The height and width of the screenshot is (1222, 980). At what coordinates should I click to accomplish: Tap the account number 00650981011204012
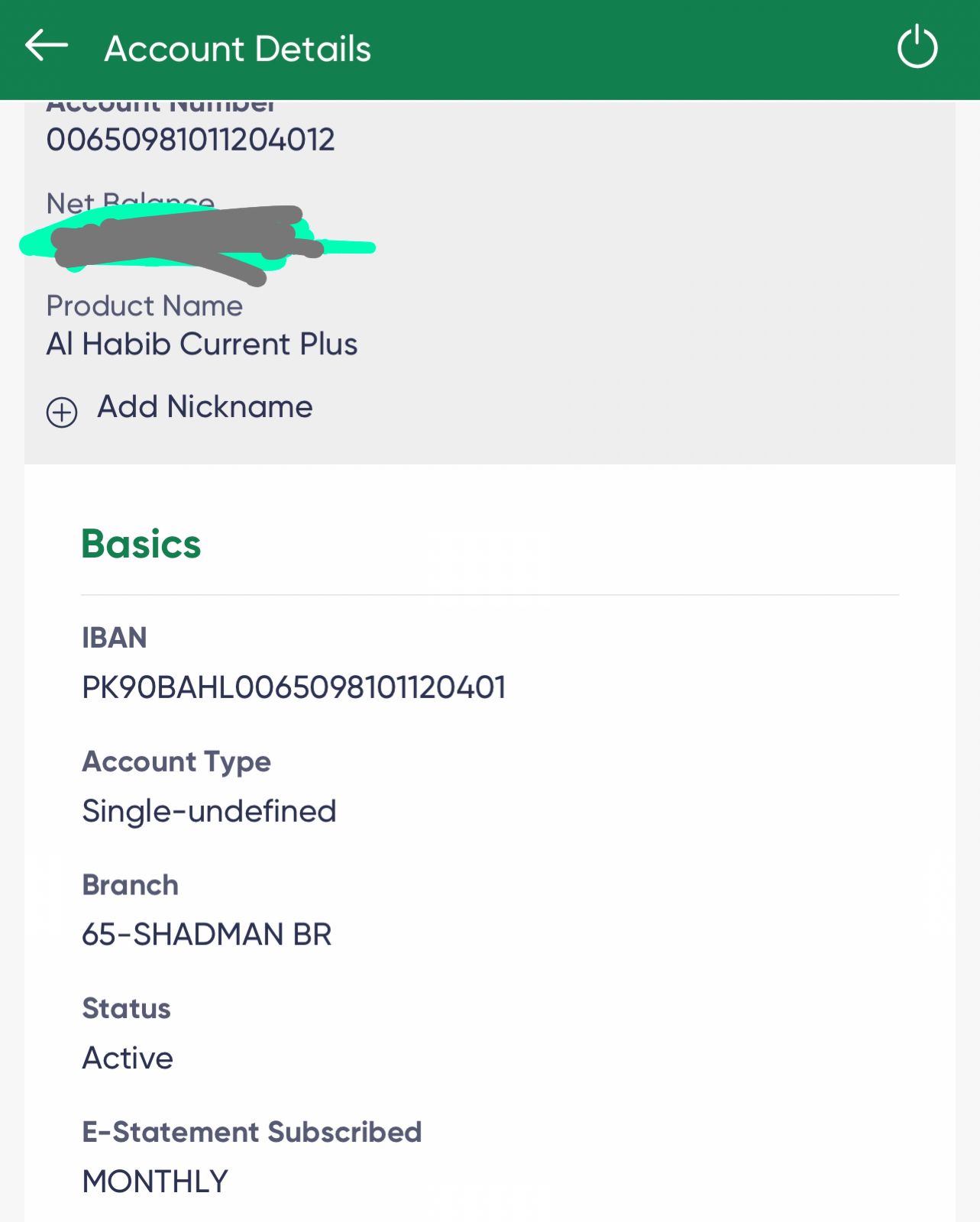tap(190, 140)
